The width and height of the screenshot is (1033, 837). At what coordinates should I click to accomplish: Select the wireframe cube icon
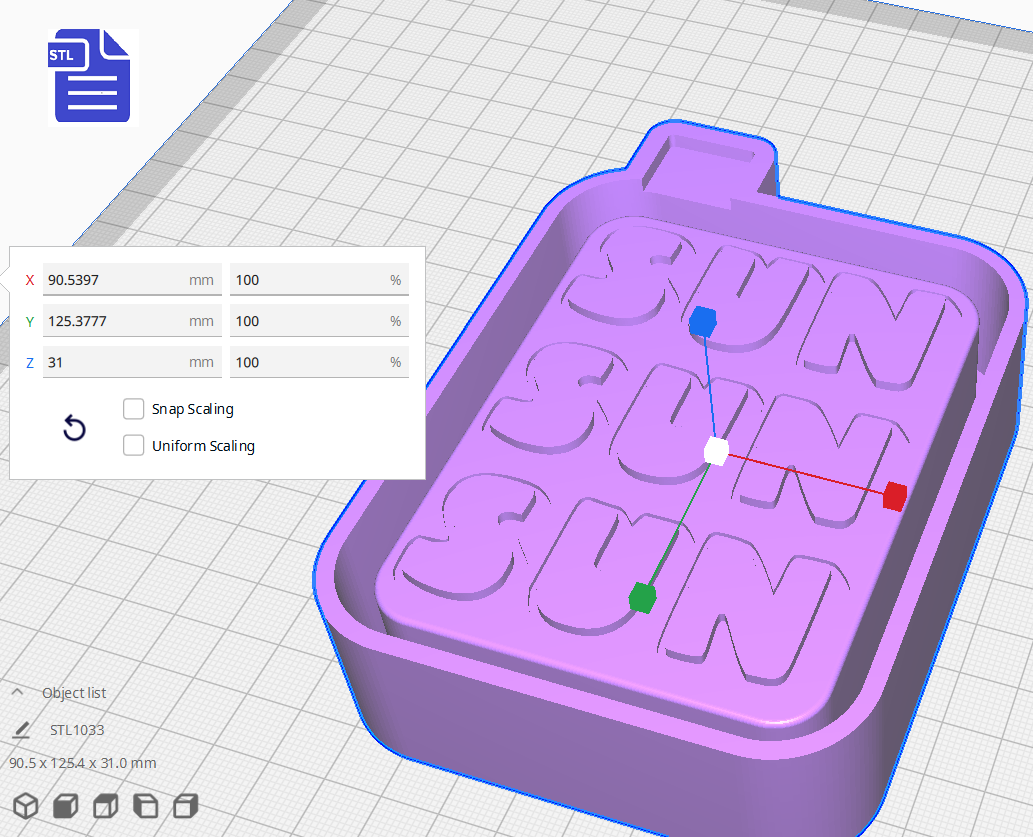tap(25, 805)
